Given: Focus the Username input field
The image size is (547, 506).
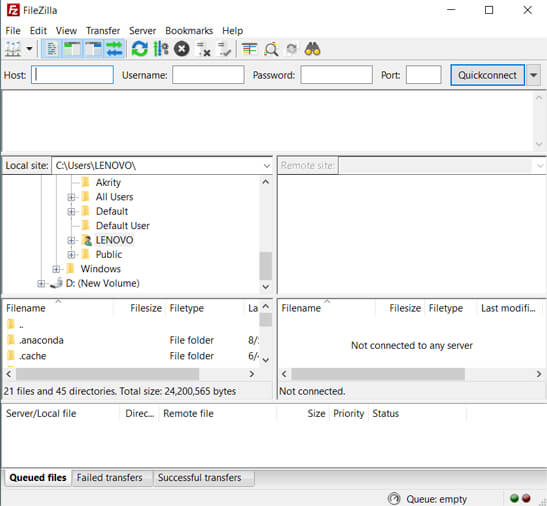Looking at the screenshot, I should [208, 75].
